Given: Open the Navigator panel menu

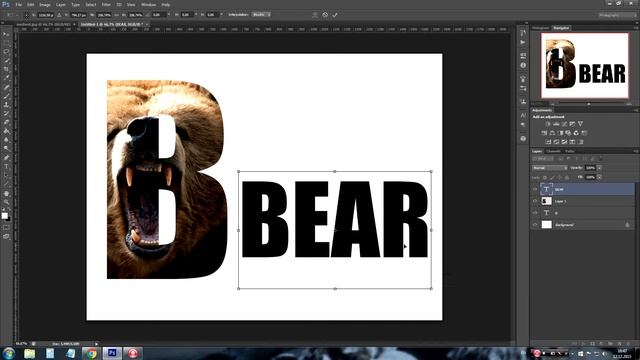Looking at the screenshot, I should tap(636, 28).
